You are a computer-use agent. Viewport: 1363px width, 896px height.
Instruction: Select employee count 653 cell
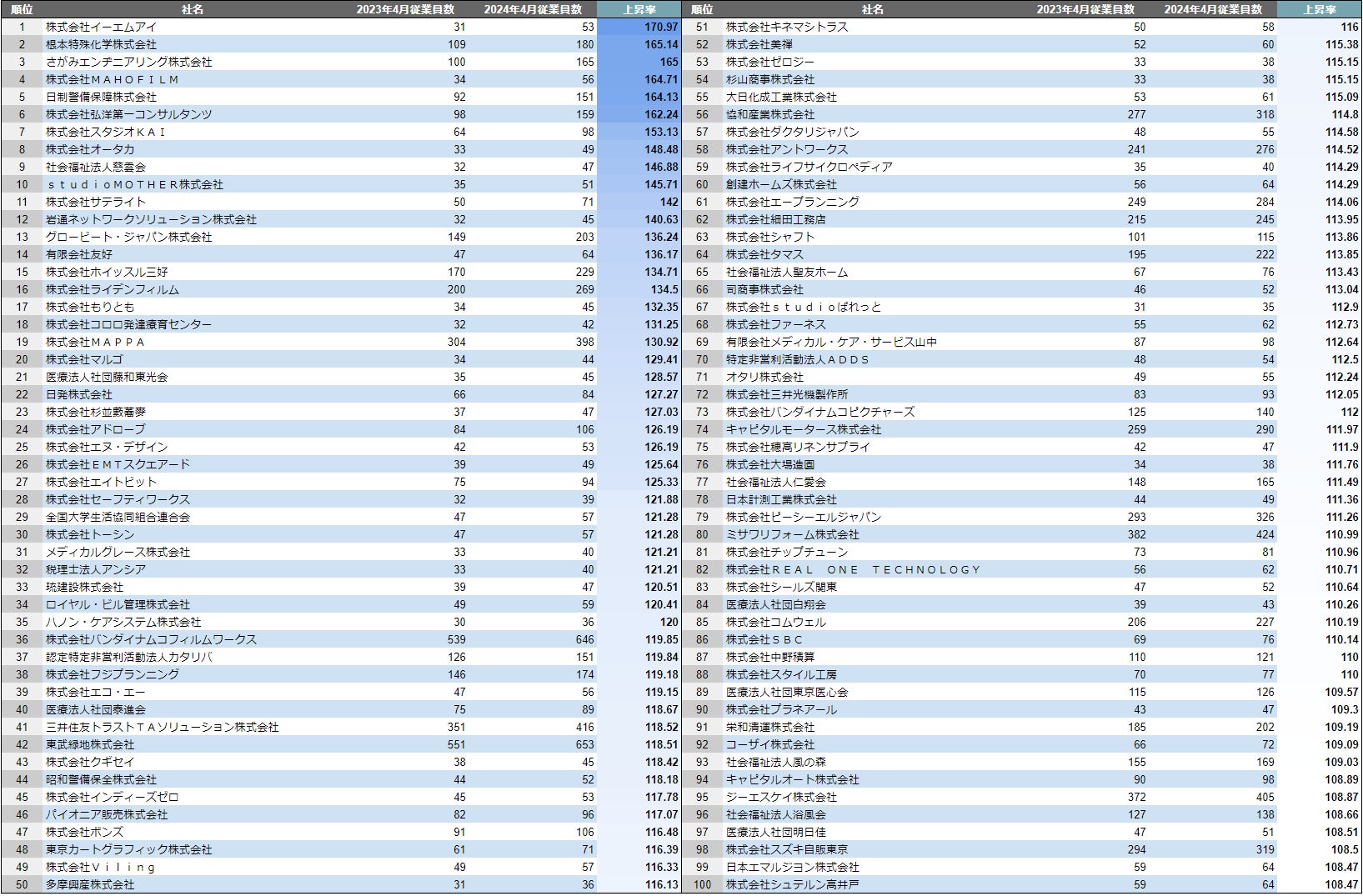click(584, 744)
